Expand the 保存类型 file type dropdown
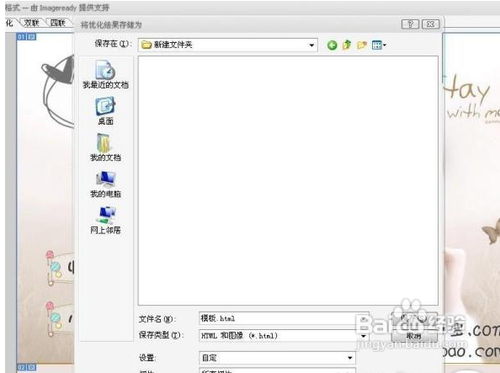 pyautogui.click(x=363, y=336)
